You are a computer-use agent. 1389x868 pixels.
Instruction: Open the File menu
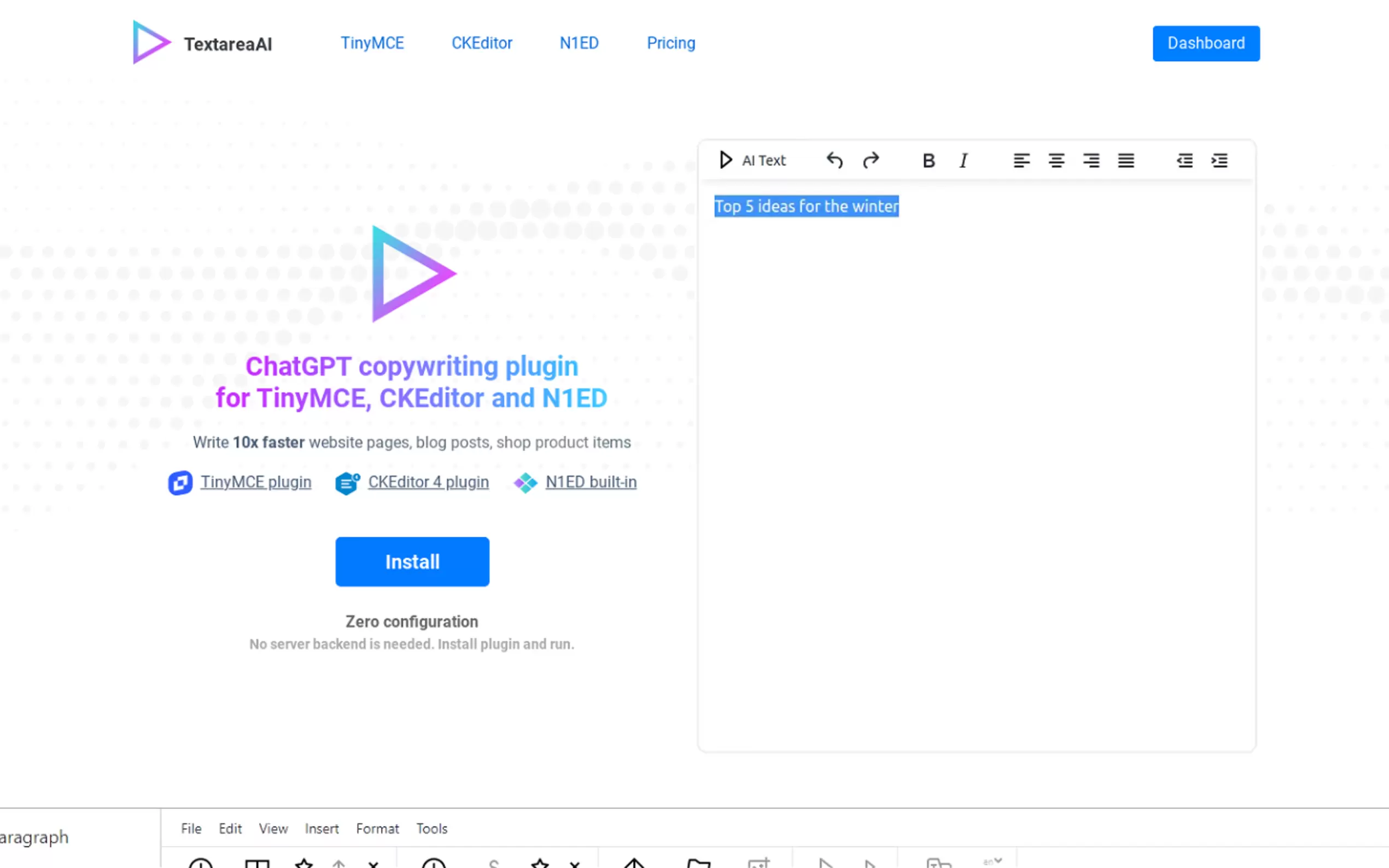pos(191,829)
